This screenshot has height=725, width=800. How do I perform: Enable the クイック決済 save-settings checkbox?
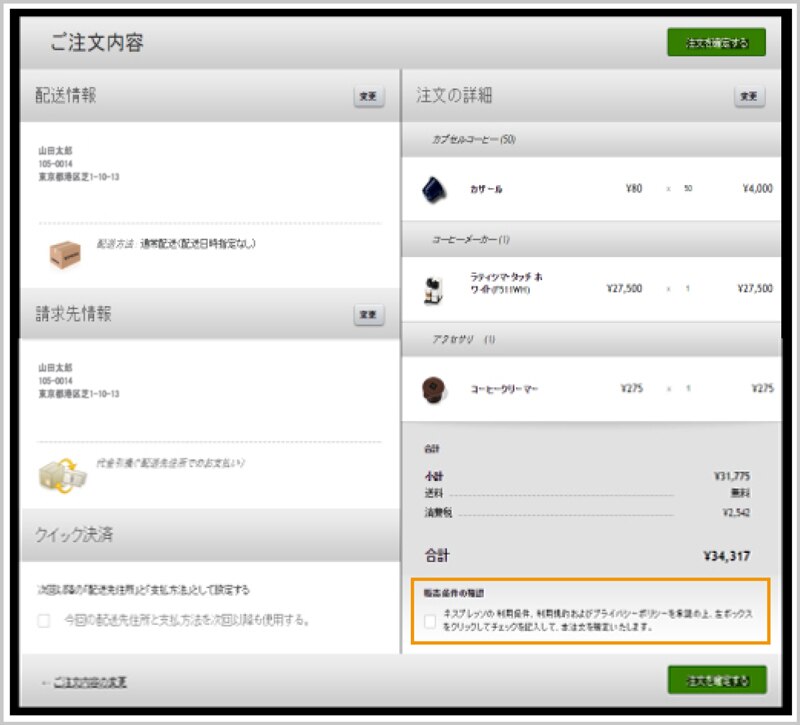click(43, 620)
